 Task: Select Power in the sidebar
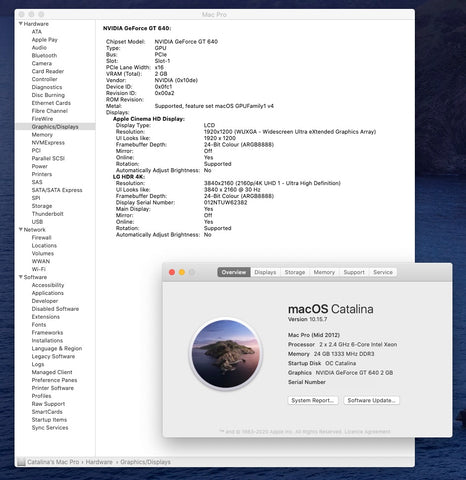click(x=39, y=166)
